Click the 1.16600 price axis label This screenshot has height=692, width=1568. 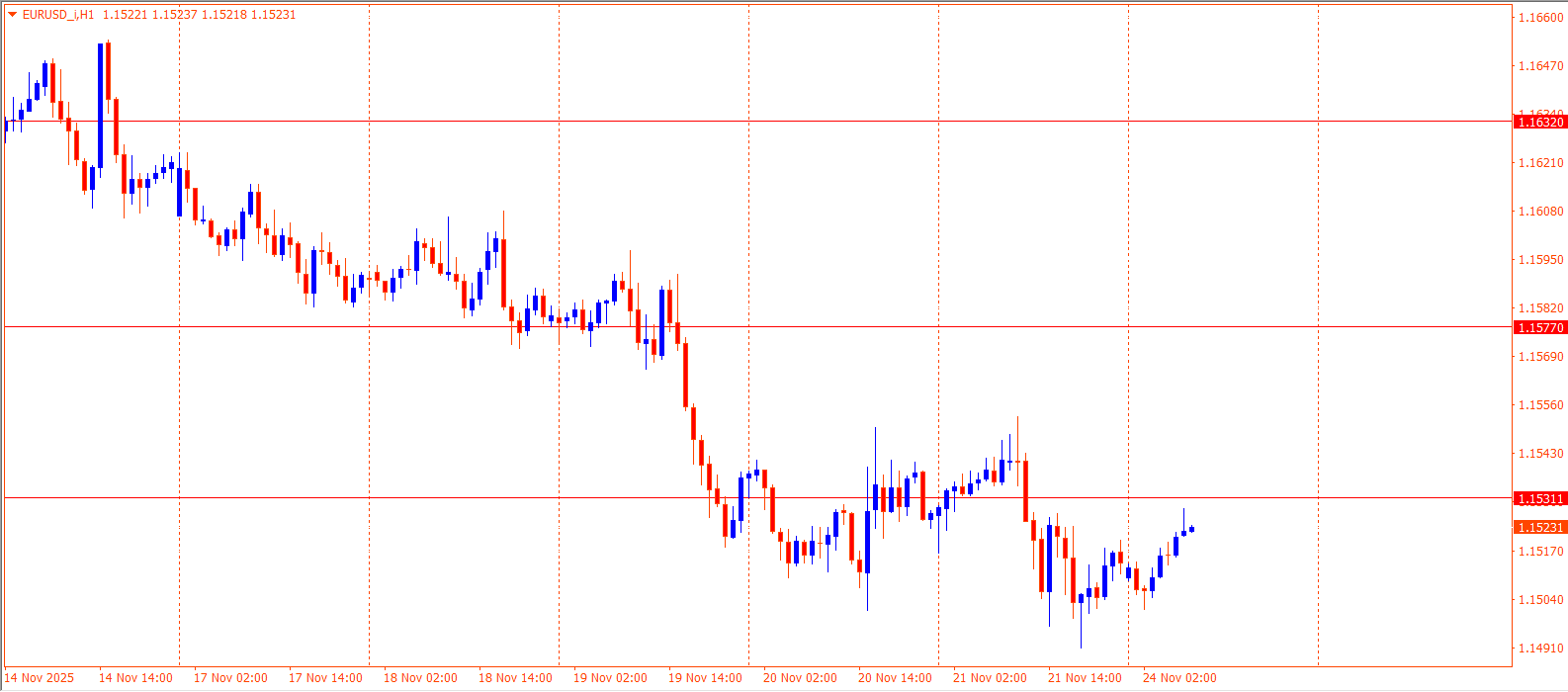(x=1542, y=18)
